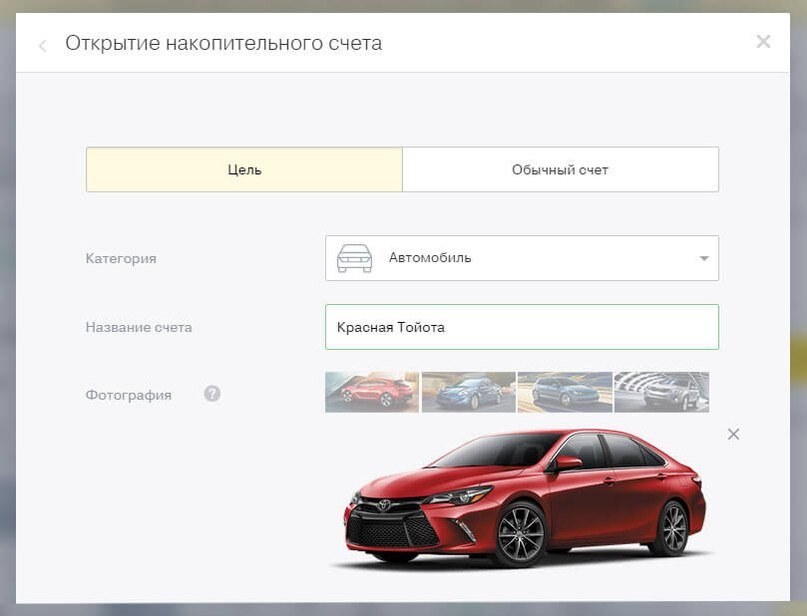Select the Цель tab

click(x=244, y=170)
